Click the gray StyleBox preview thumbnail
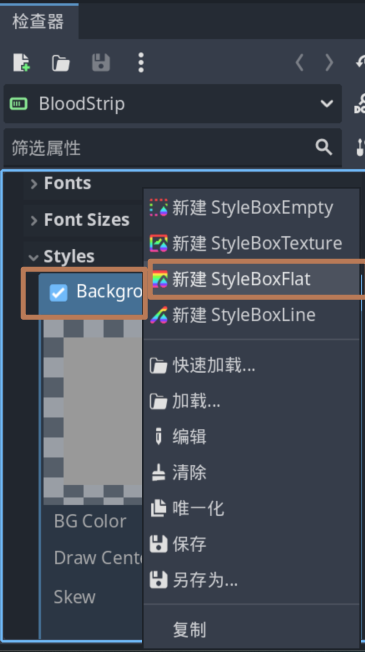The width and height of the screenshot is (365, 652). 93,412
